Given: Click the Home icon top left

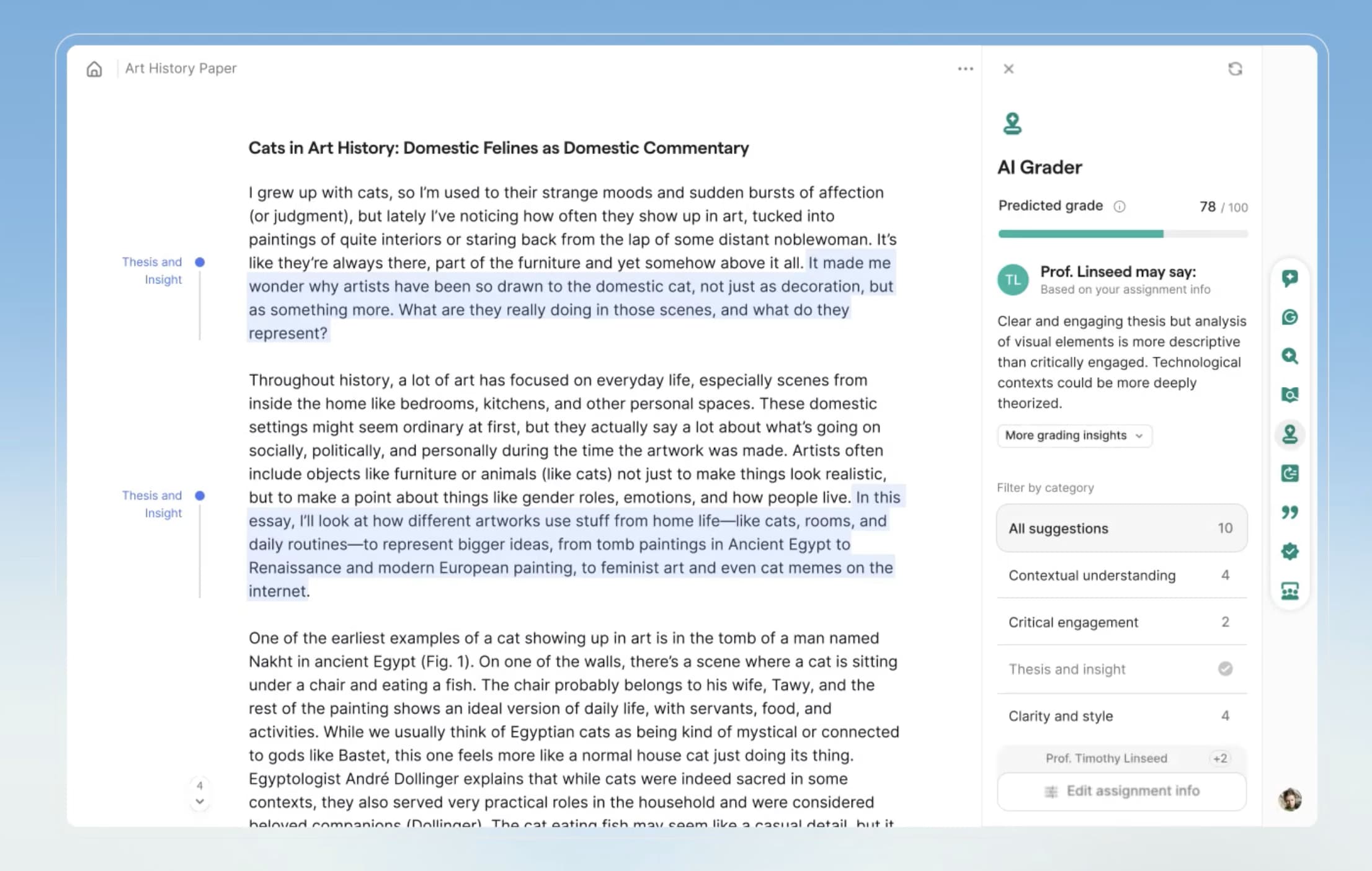Looking at the screenshot, I should (94, 69).
